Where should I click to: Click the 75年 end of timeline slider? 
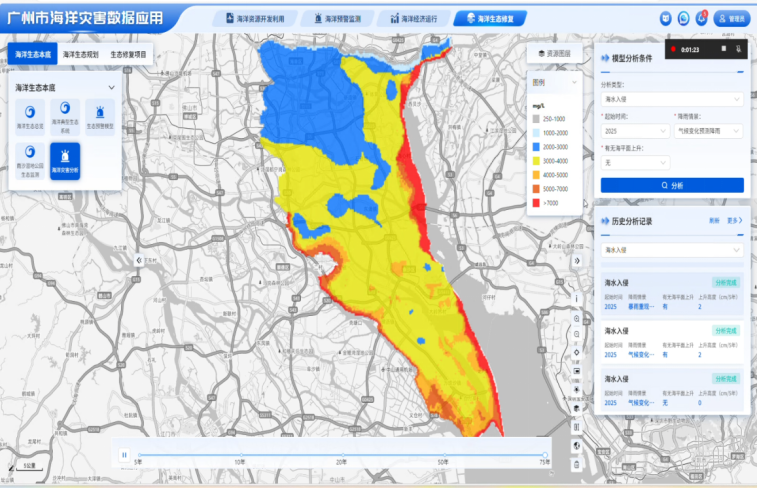click(545, 454)
